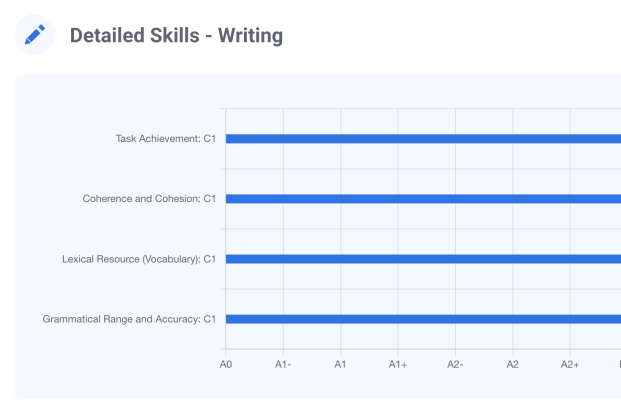621x414 pixels.
Task: Click the A1 axis tick label
Action: (x=340, y=365)
